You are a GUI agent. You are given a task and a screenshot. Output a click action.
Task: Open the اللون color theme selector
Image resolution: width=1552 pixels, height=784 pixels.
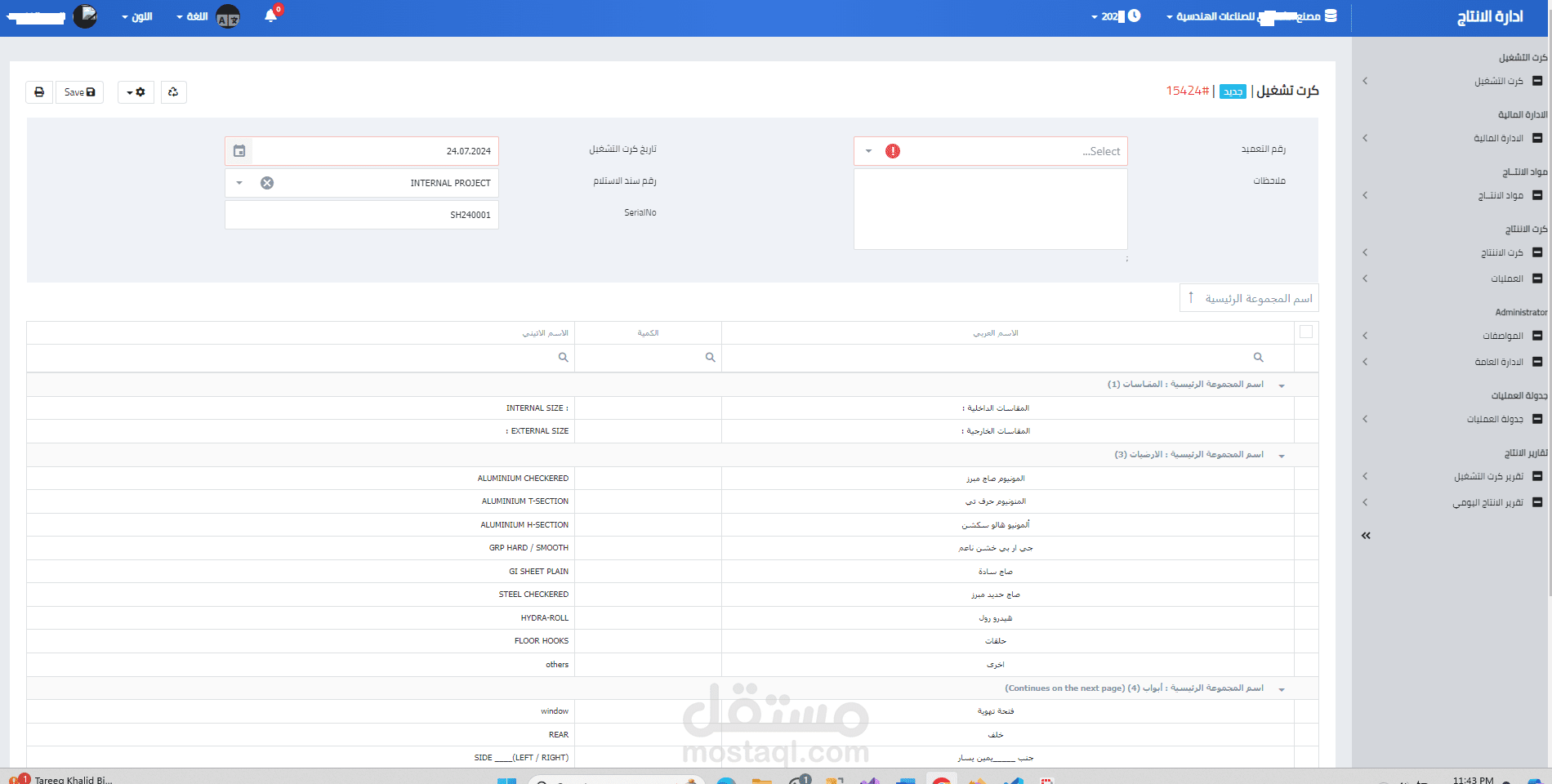pyautogui.click(x=137, y=16)
